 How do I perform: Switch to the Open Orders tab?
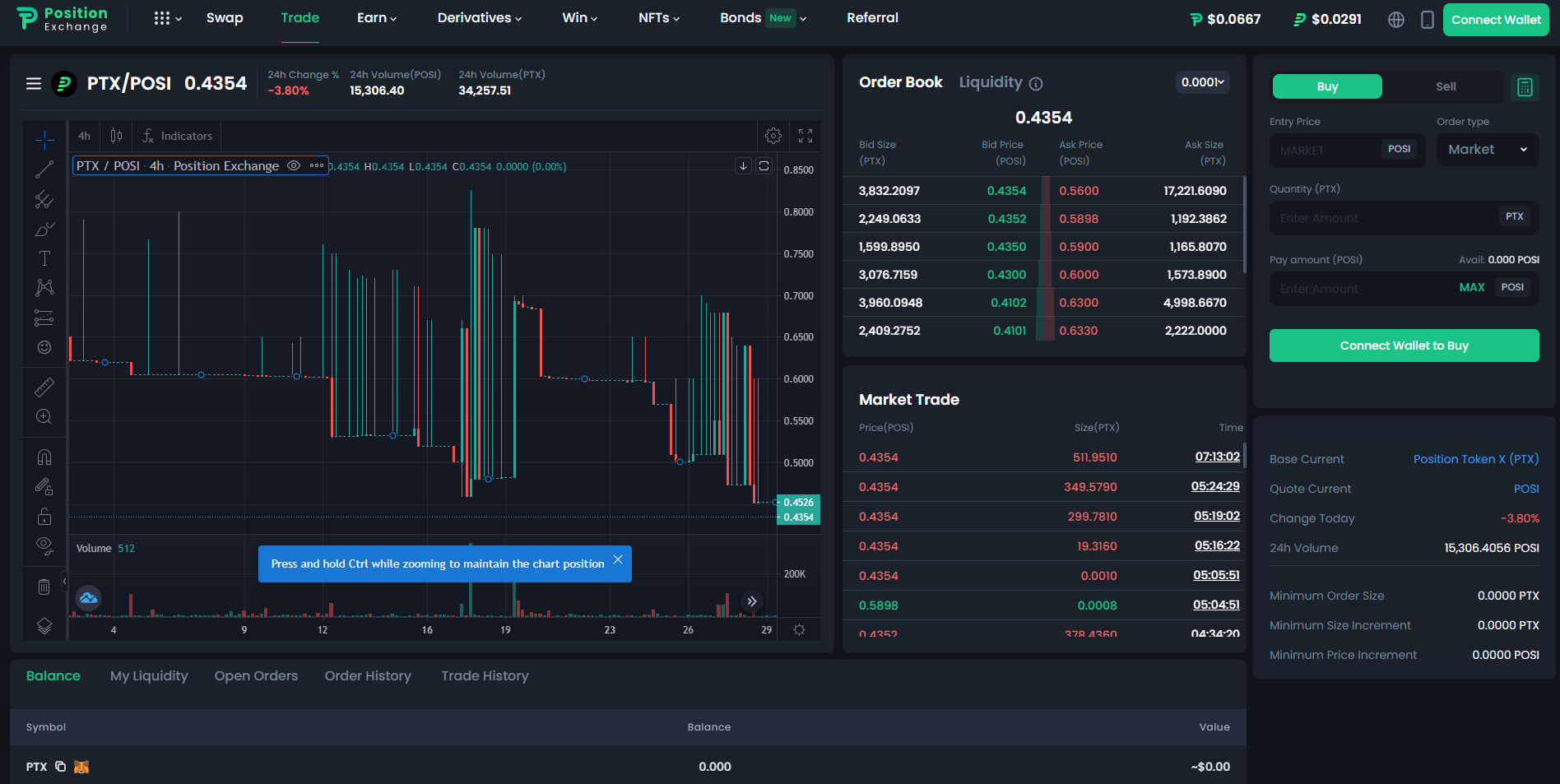(256, 675)
